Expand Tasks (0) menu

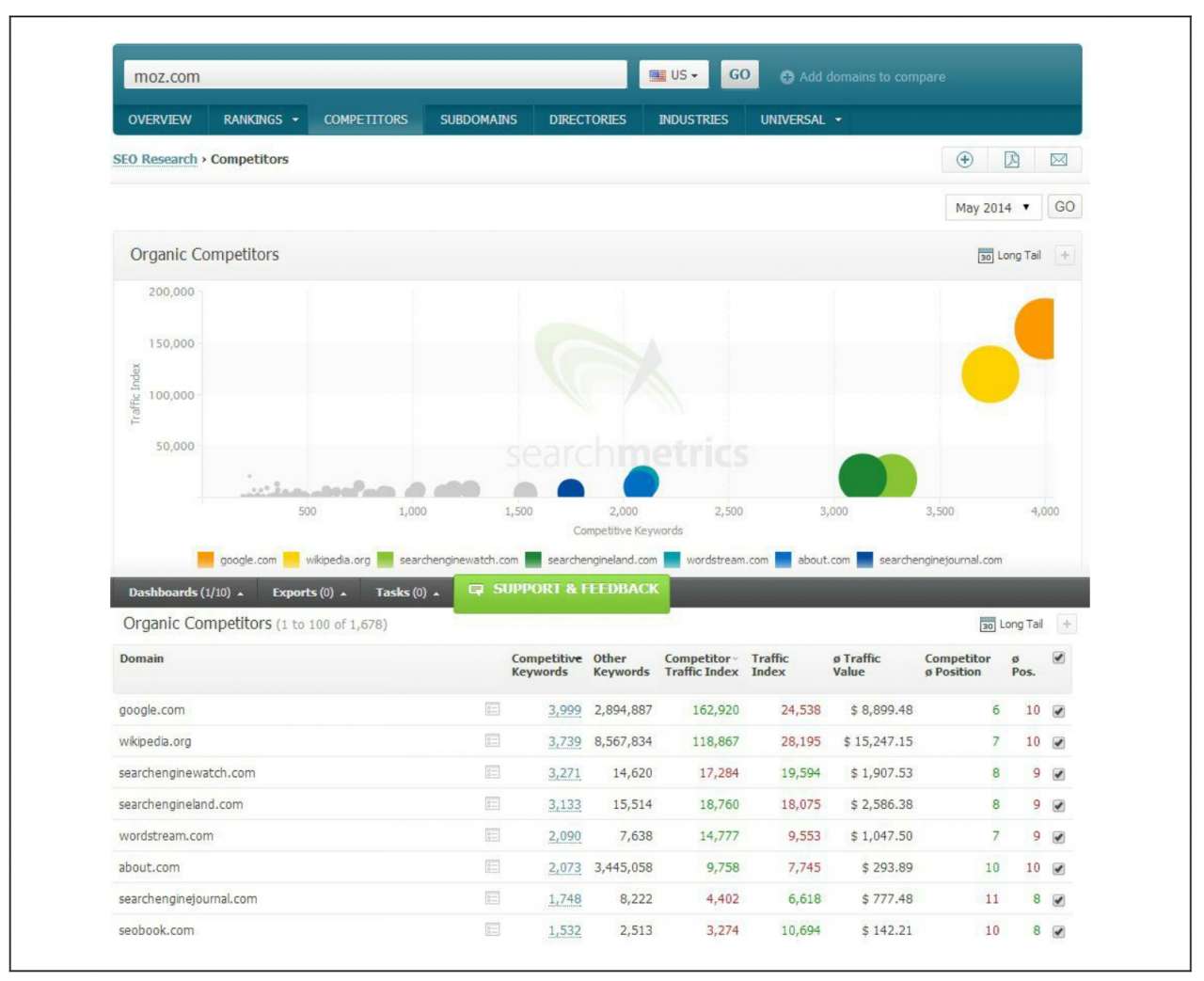(407, 593)
